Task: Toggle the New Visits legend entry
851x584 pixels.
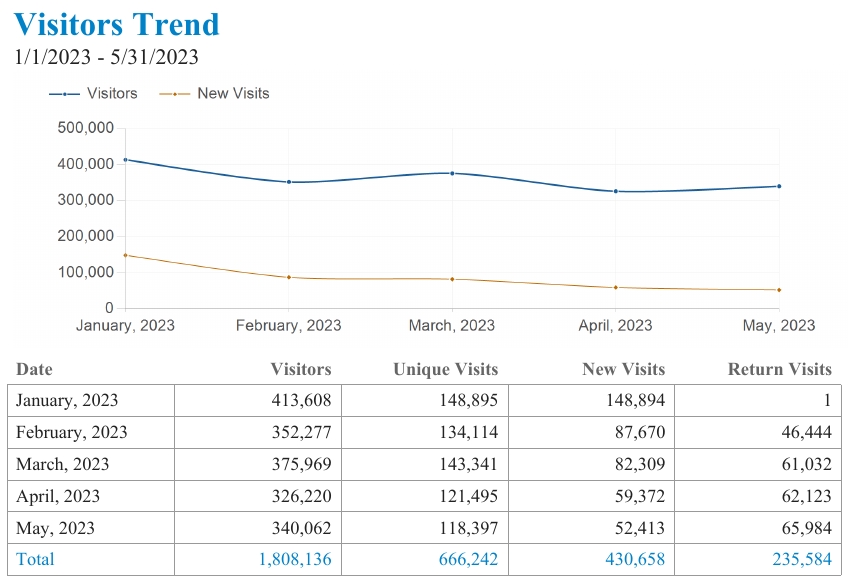Action: tap(214, 93)
